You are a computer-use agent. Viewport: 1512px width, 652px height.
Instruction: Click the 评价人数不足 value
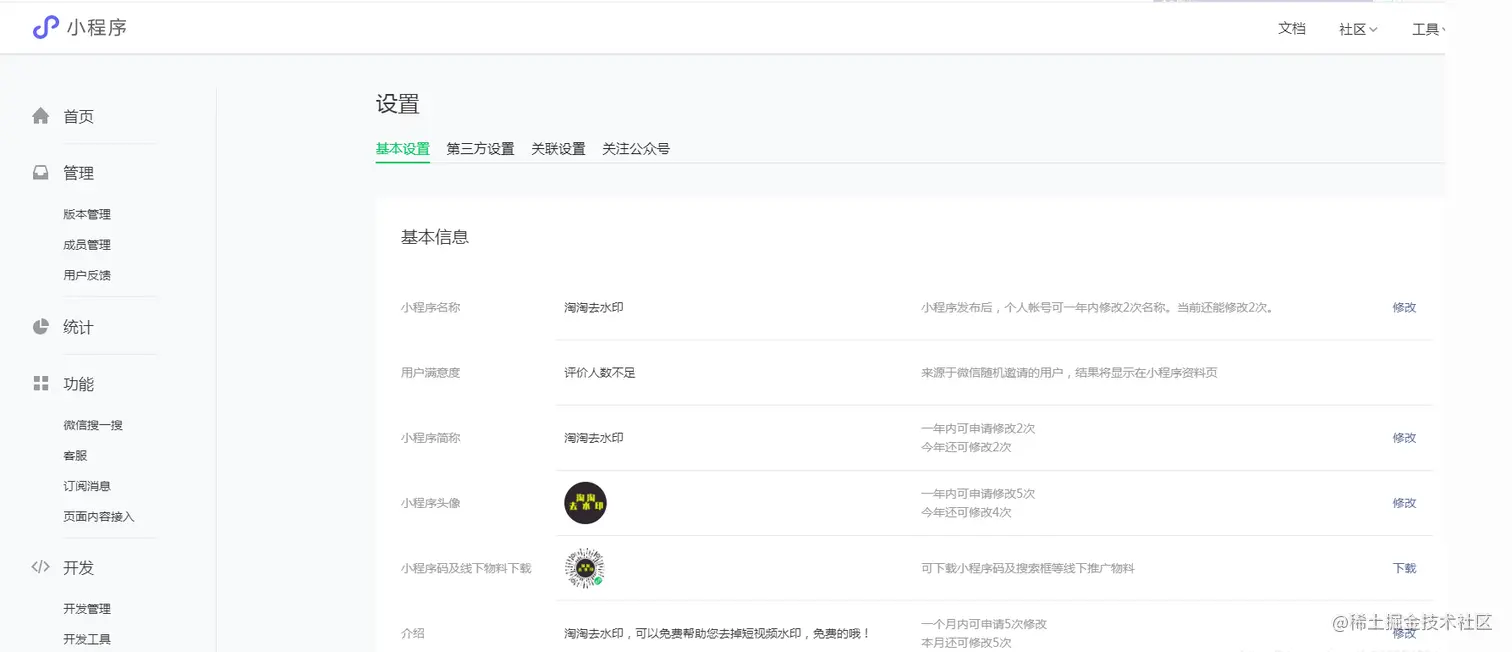pyautogui.click(x=600, y=373)
